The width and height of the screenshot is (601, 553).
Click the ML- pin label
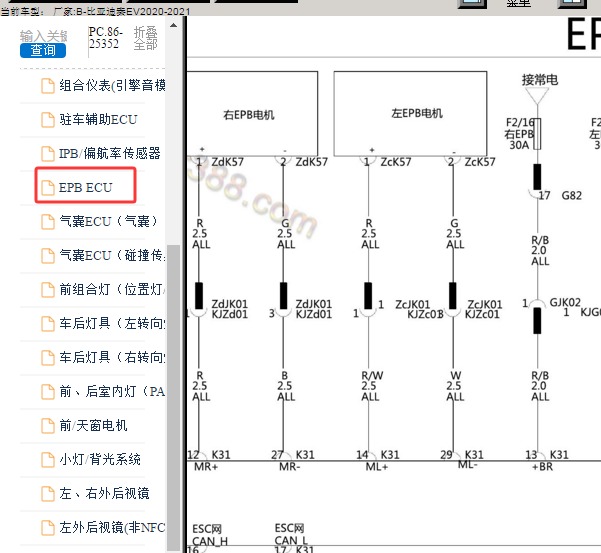point(468,465)
